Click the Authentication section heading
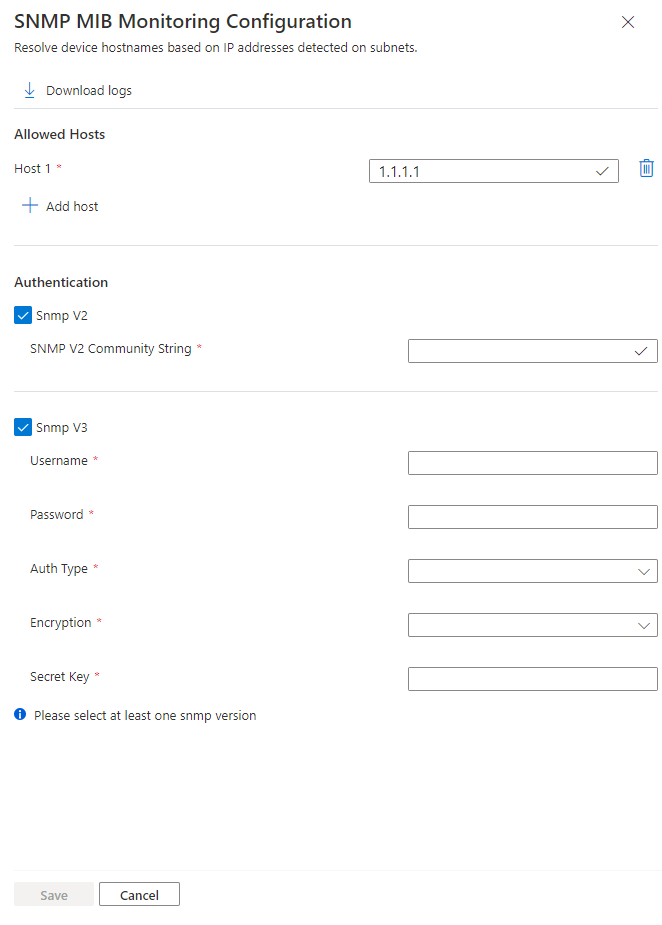This screenshot has height=925, width=662. 60,282
